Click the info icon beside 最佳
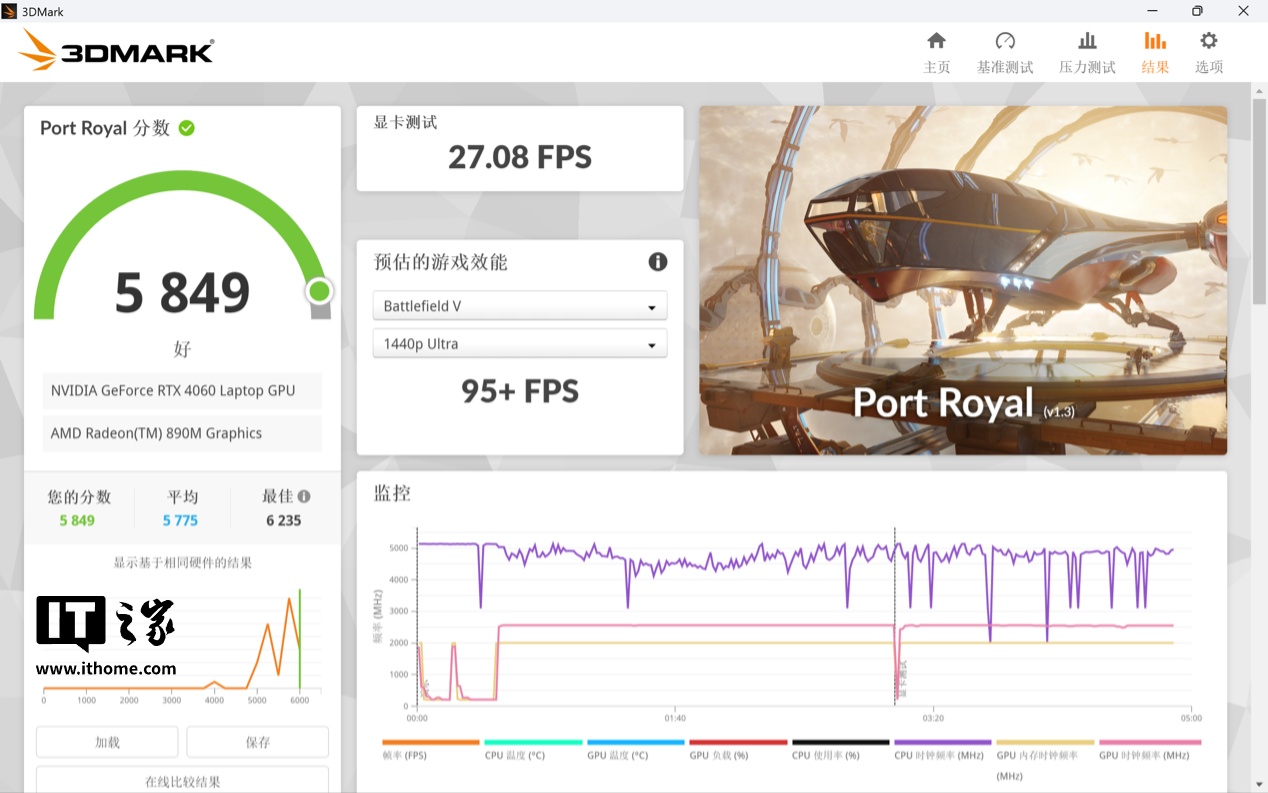Image resolution: width=1268 pixels, height=793 pixels. [x=304, y=496]
